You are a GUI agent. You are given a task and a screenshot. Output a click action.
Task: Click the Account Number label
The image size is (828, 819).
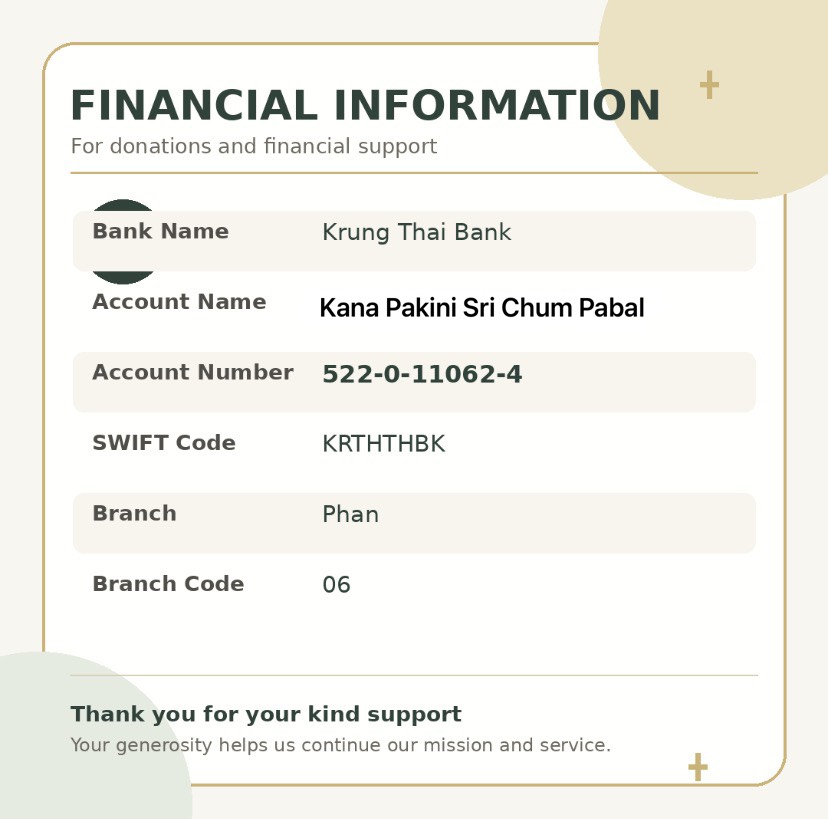[193, 372]
